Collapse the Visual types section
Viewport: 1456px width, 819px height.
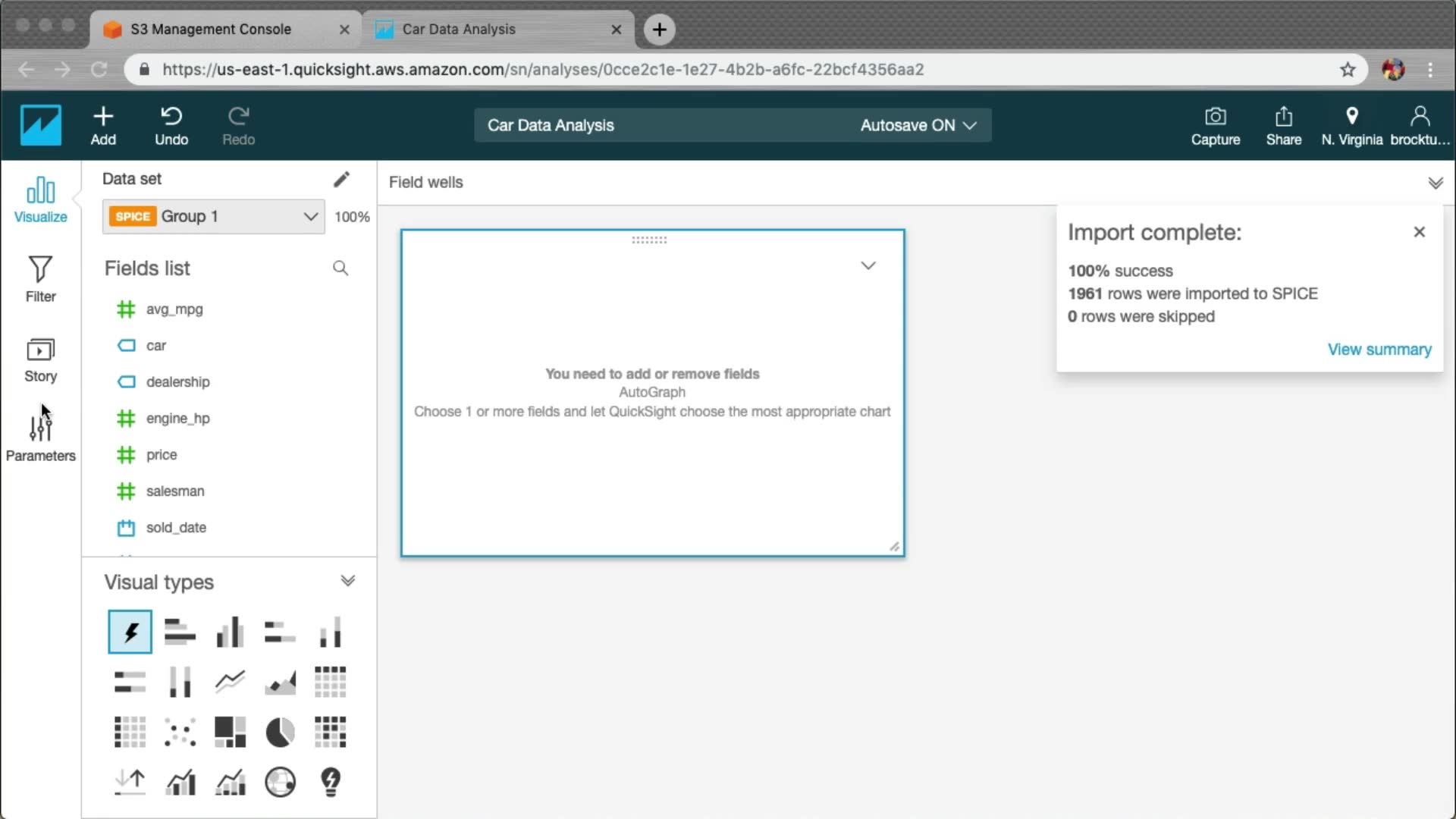[347, 582]
